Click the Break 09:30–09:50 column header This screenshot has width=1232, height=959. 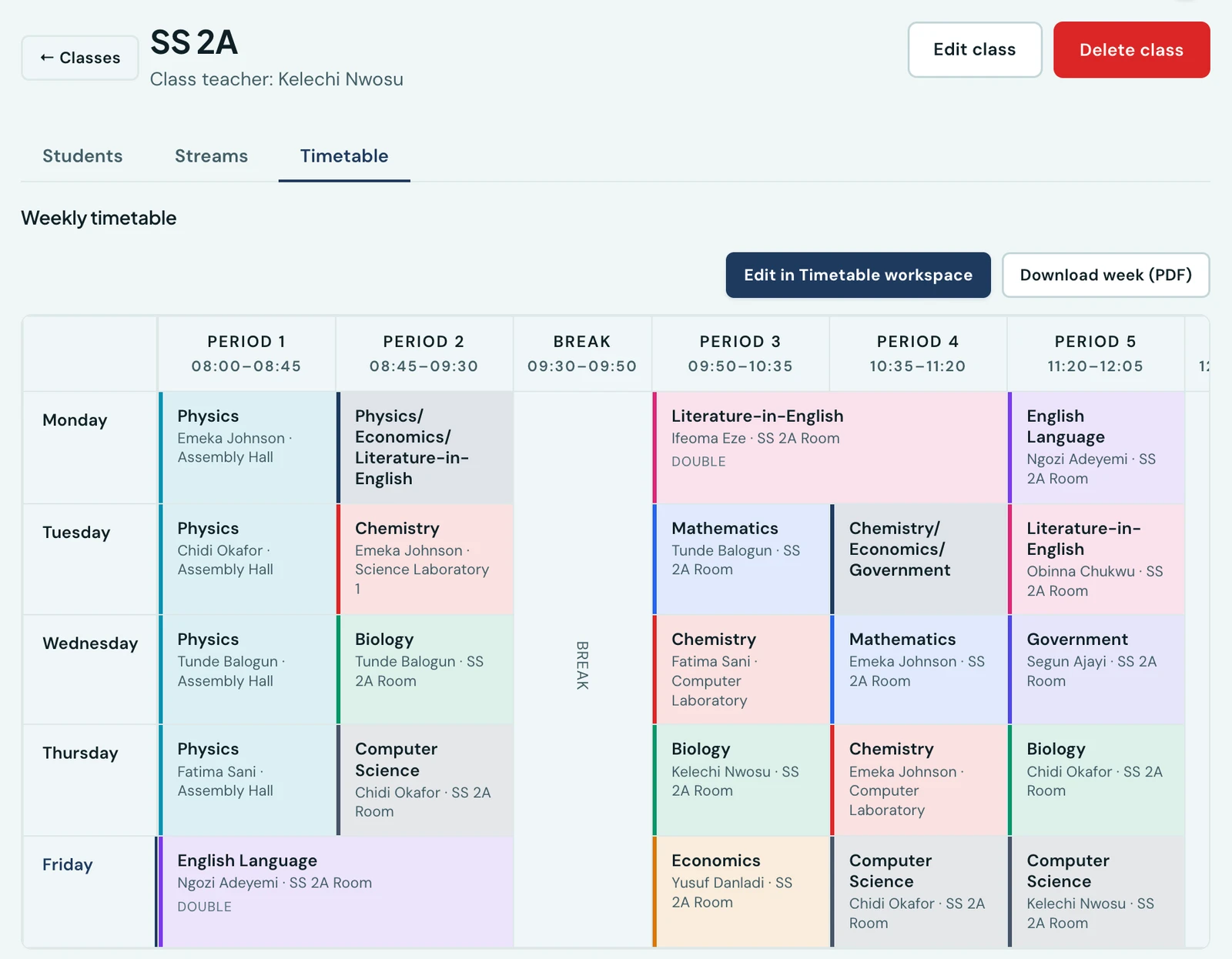point(582,353)
